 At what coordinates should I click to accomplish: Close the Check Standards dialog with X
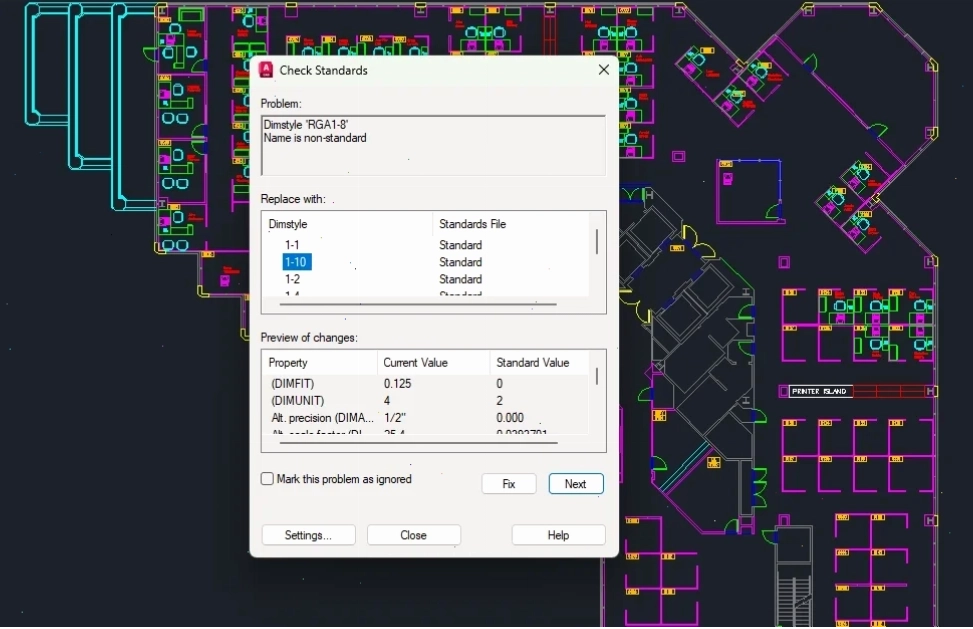point(604,70)
